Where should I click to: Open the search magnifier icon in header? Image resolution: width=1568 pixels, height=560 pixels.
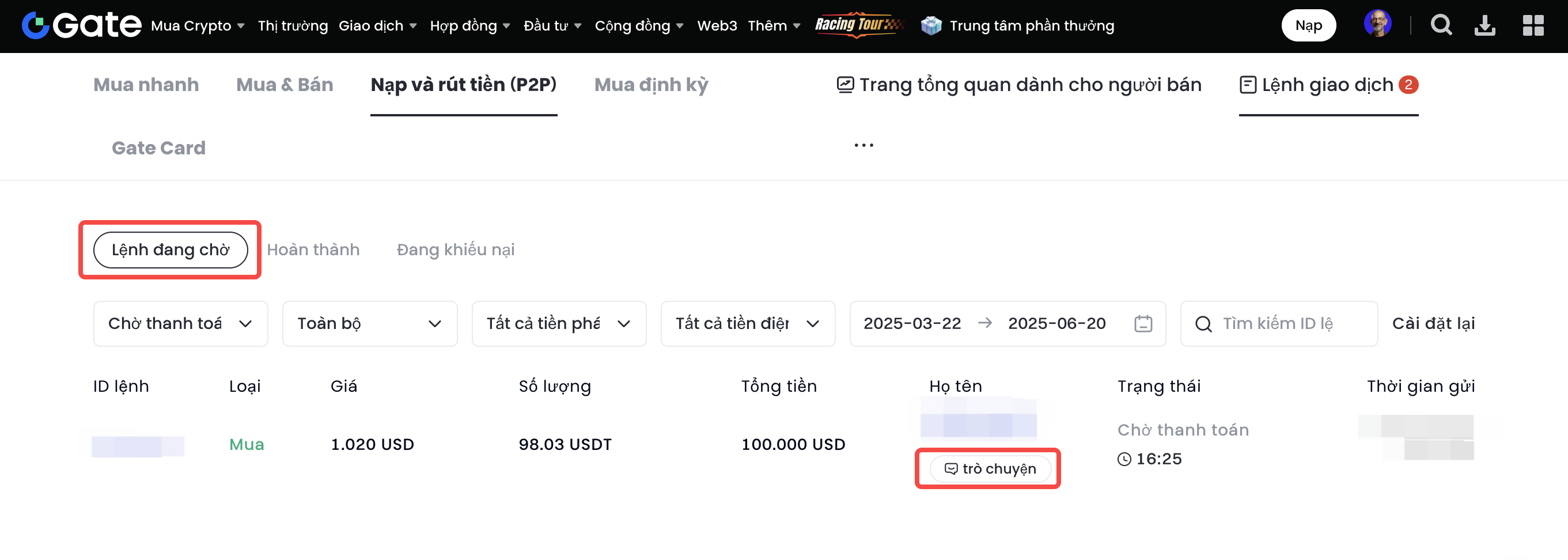[1441, 25]
